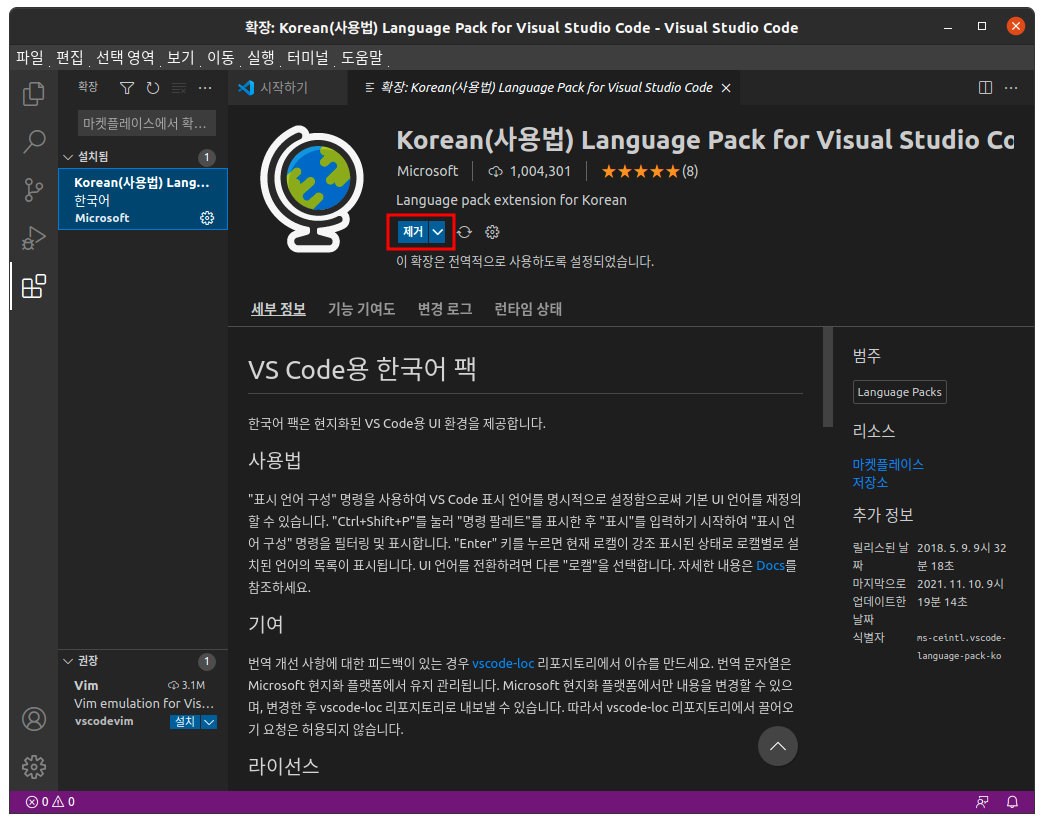The width and height of the screenshot is (1044, 823).
Task: Click the Language Packs category tag
Action: (x=900, y=392)
